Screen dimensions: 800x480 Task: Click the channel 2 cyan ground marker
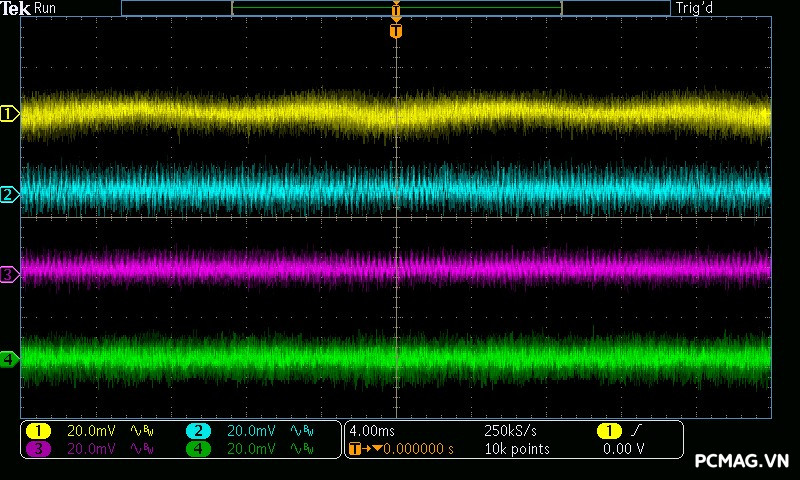[x=9, y=194]
